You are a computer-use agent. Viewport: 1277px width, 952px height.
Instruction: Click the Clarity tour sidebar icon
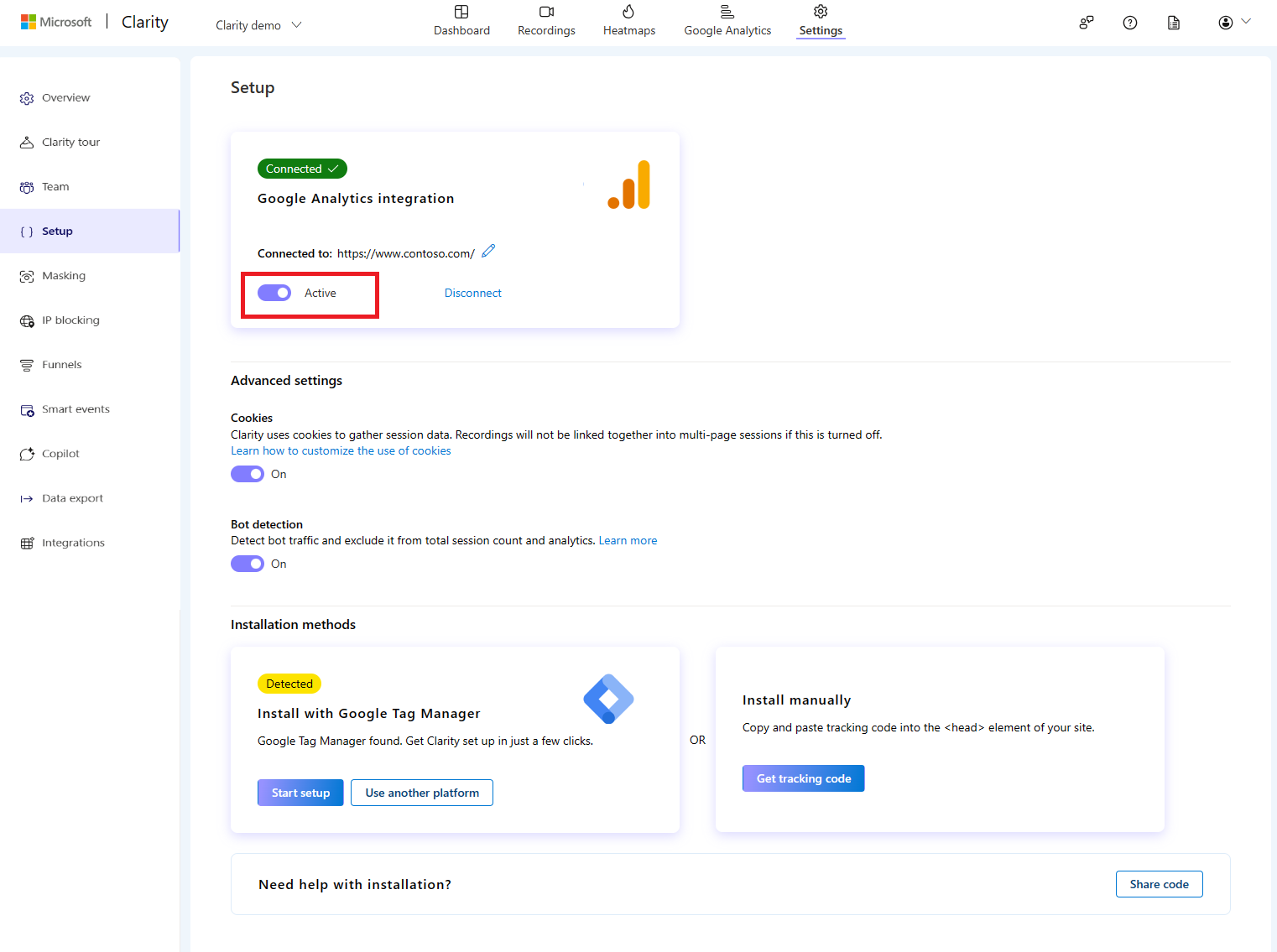27,143
